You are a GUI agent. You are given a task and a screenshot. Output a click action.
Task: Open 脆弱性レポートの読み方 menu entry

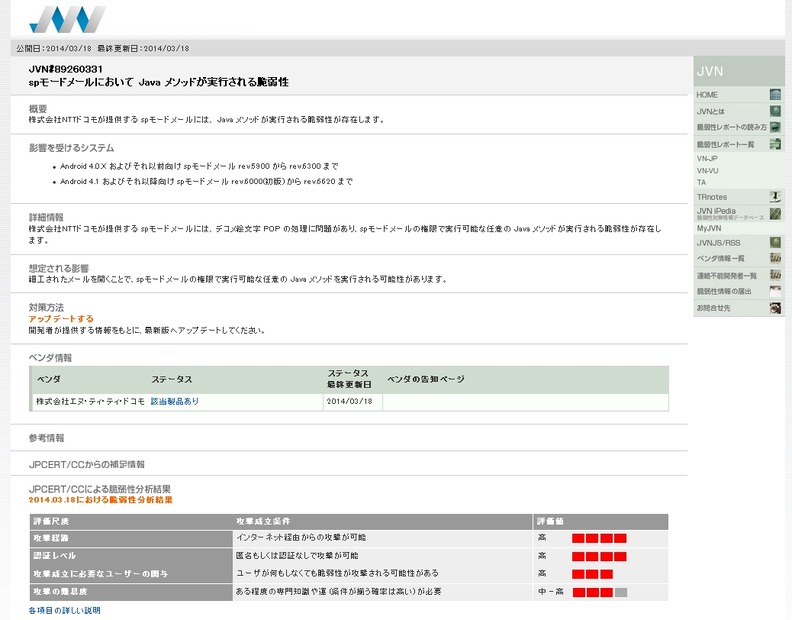point(731,127)
